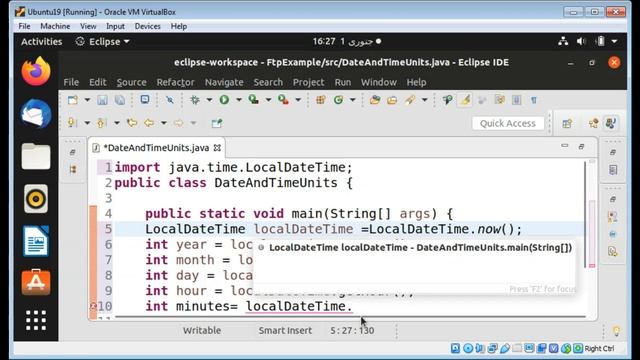Click the Open Terminal console icon
This screenshot has width=640, height=360.
point(145,100)
